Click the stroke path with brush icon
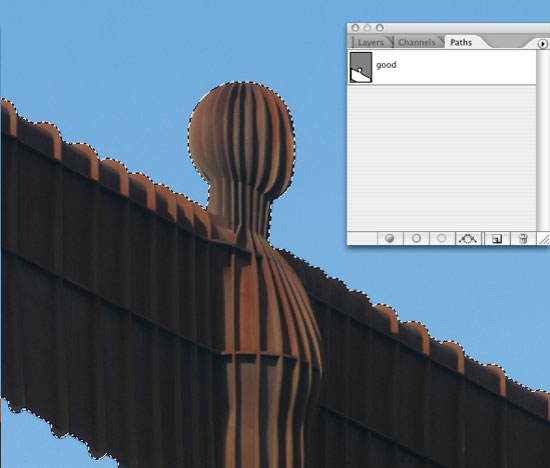Screen dimensions: 550x468 (x=416, y=239)
